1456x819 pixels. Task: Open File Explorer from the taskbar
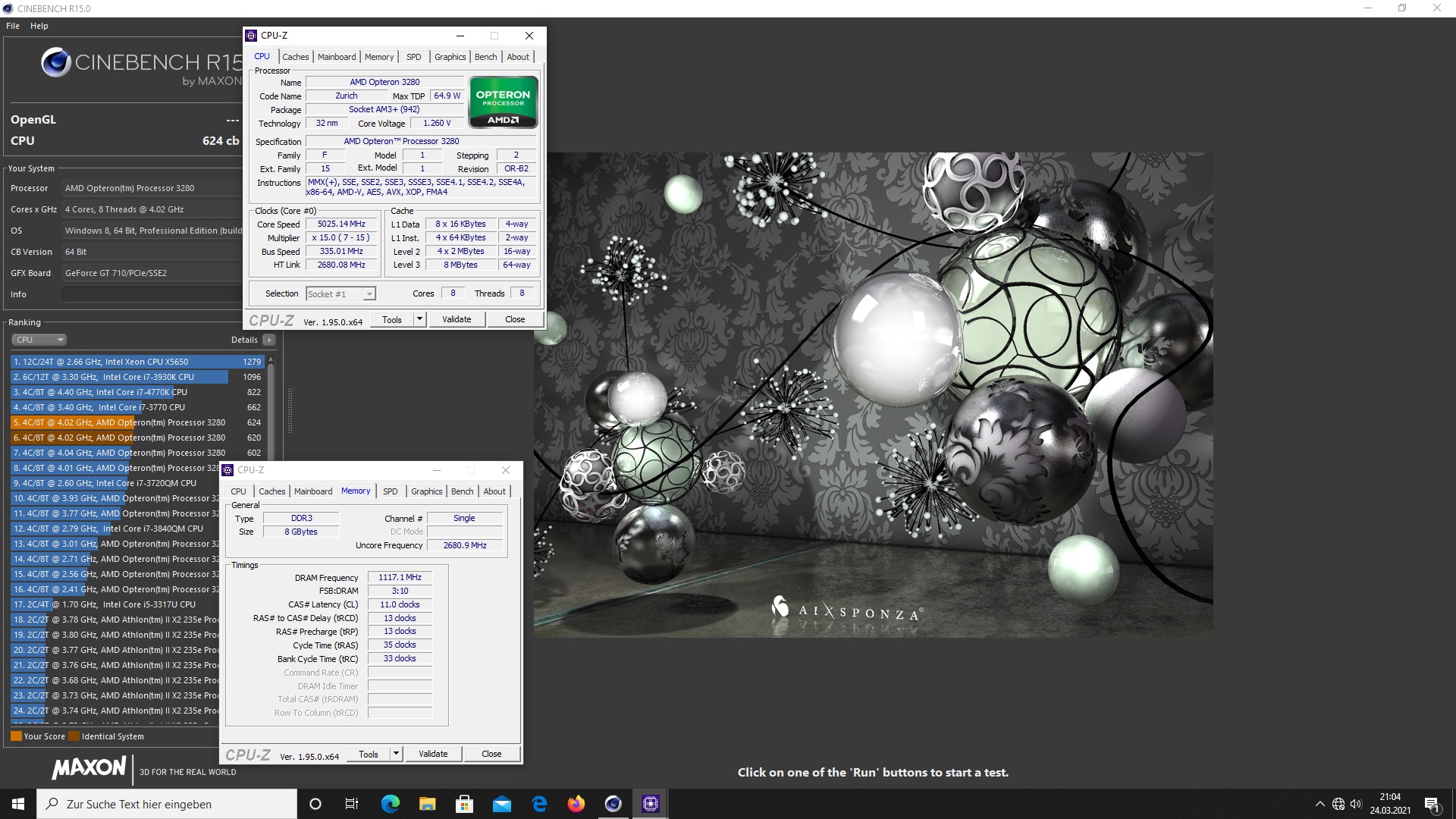427,804
